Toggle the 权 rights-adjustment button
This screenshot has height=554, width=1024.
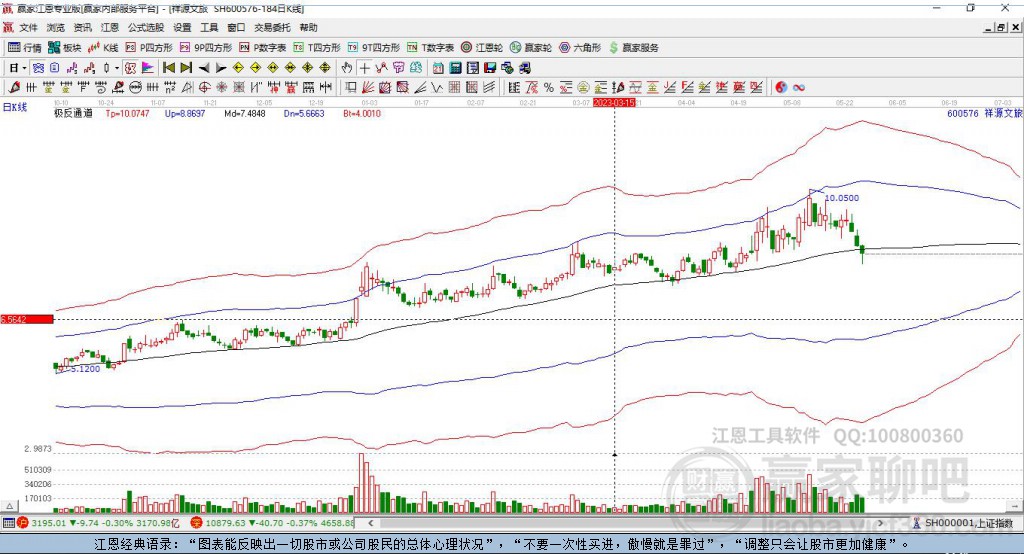(x=130, y=68)
